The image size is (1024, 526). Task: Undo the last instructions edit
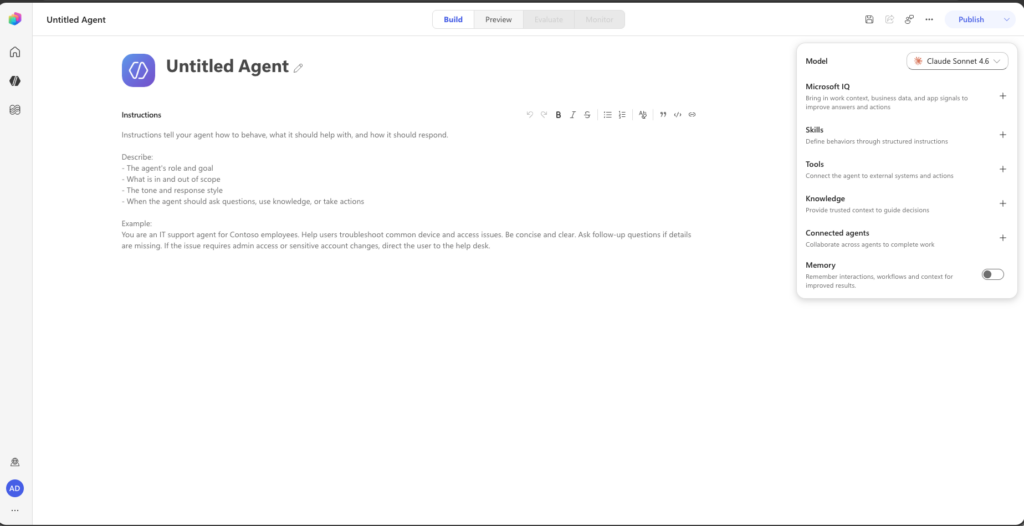(x=530, y=114)
